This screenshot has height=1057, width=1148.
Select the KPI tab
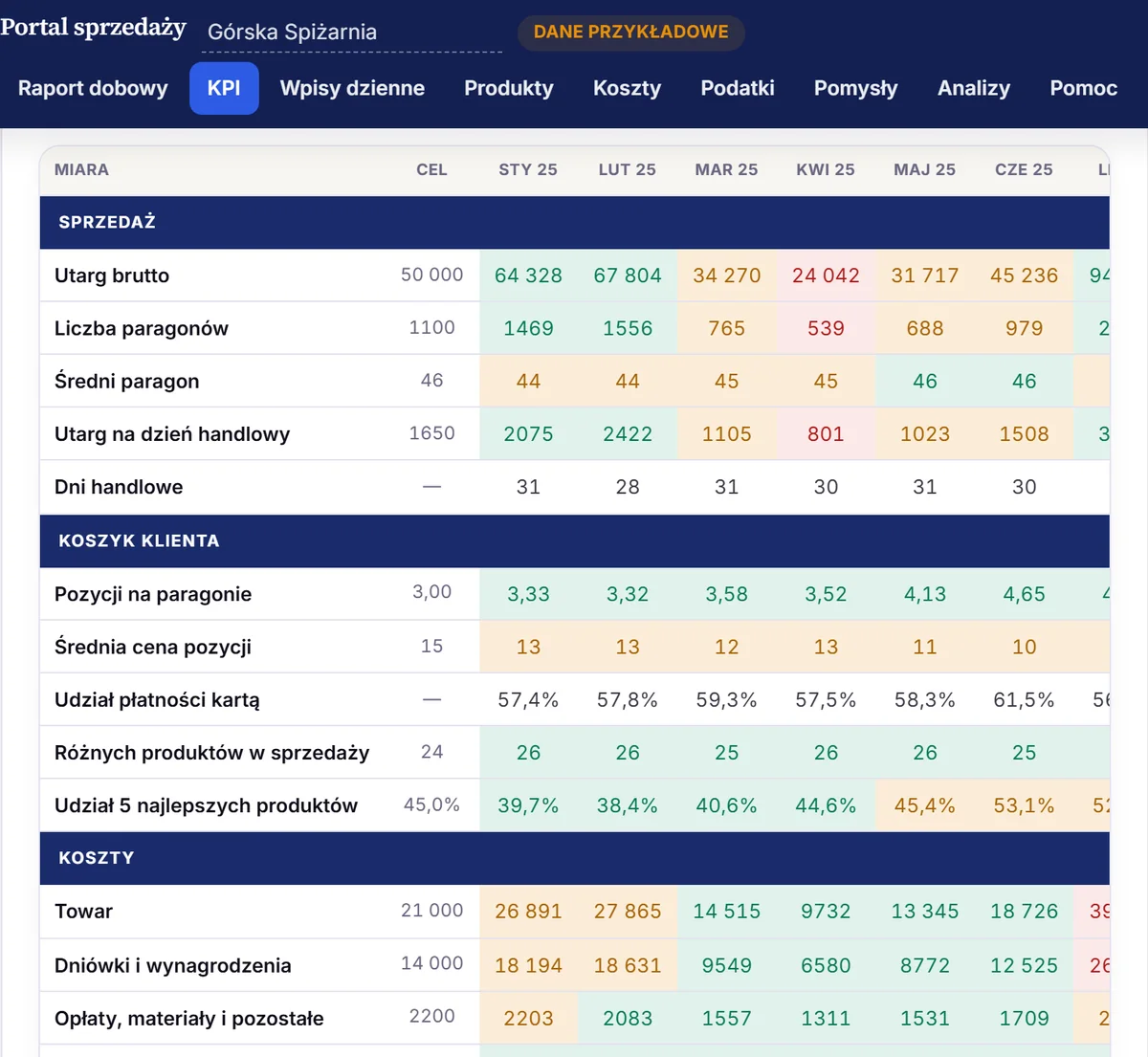pos(224,88)
